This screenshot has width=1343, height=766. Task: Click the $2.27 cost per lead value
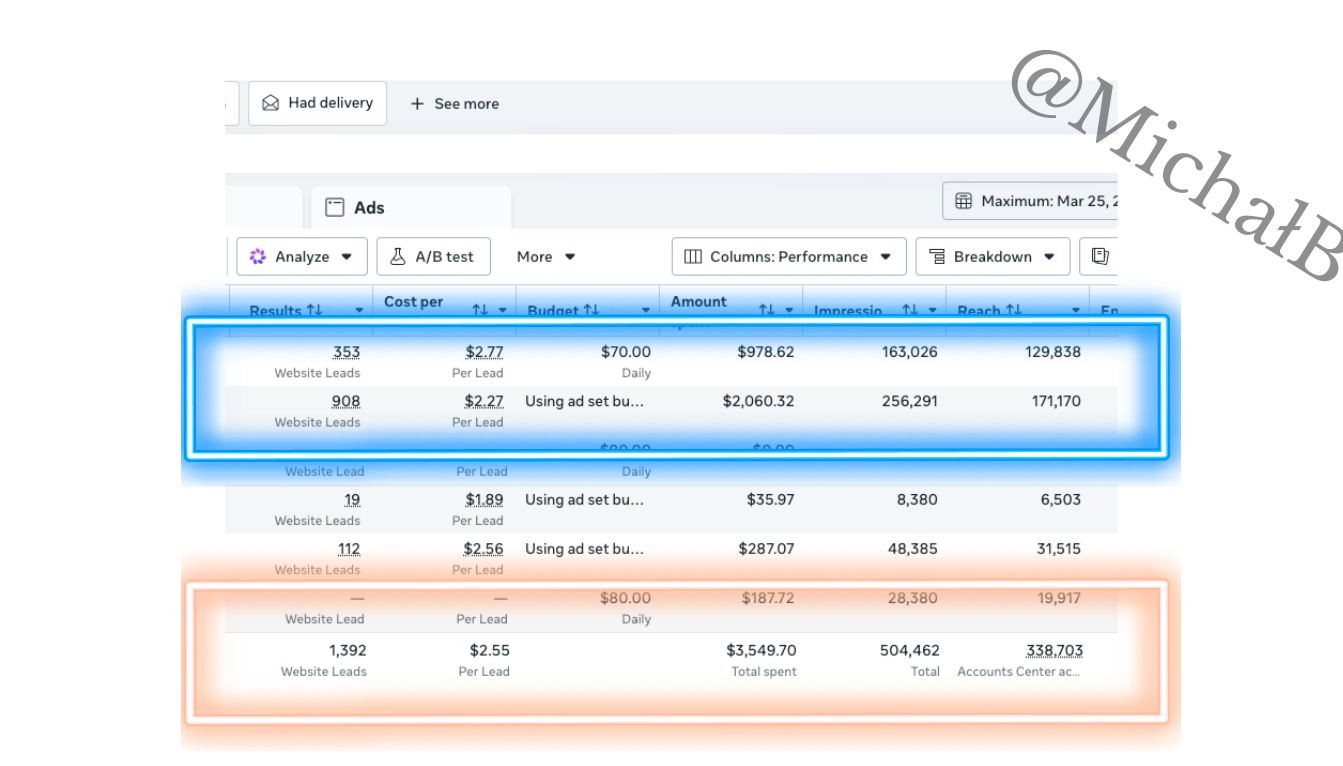[484, 401]
